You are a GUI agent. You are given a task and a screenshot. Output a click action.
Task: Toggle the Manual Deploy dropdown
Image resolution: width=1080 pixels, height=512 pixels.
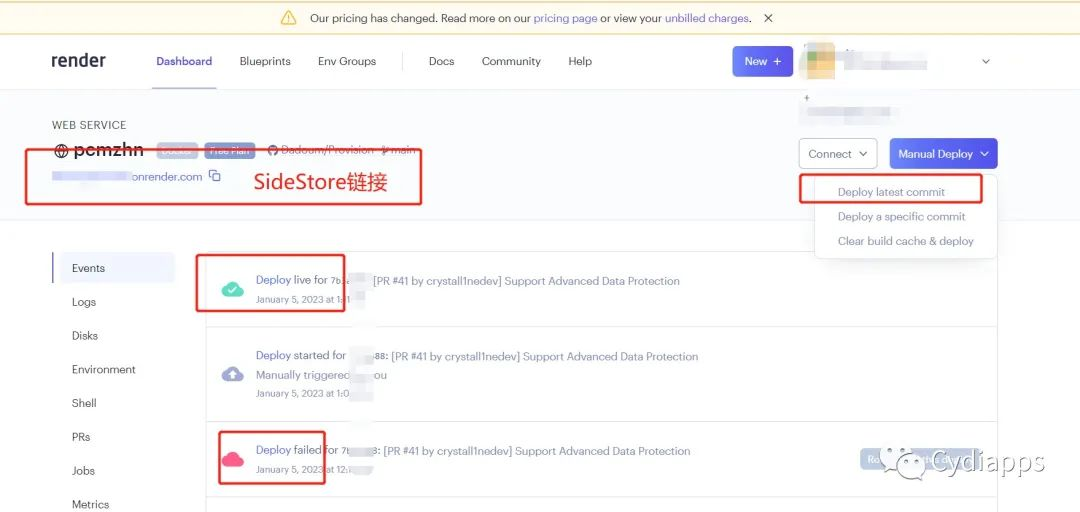[944, 154]
